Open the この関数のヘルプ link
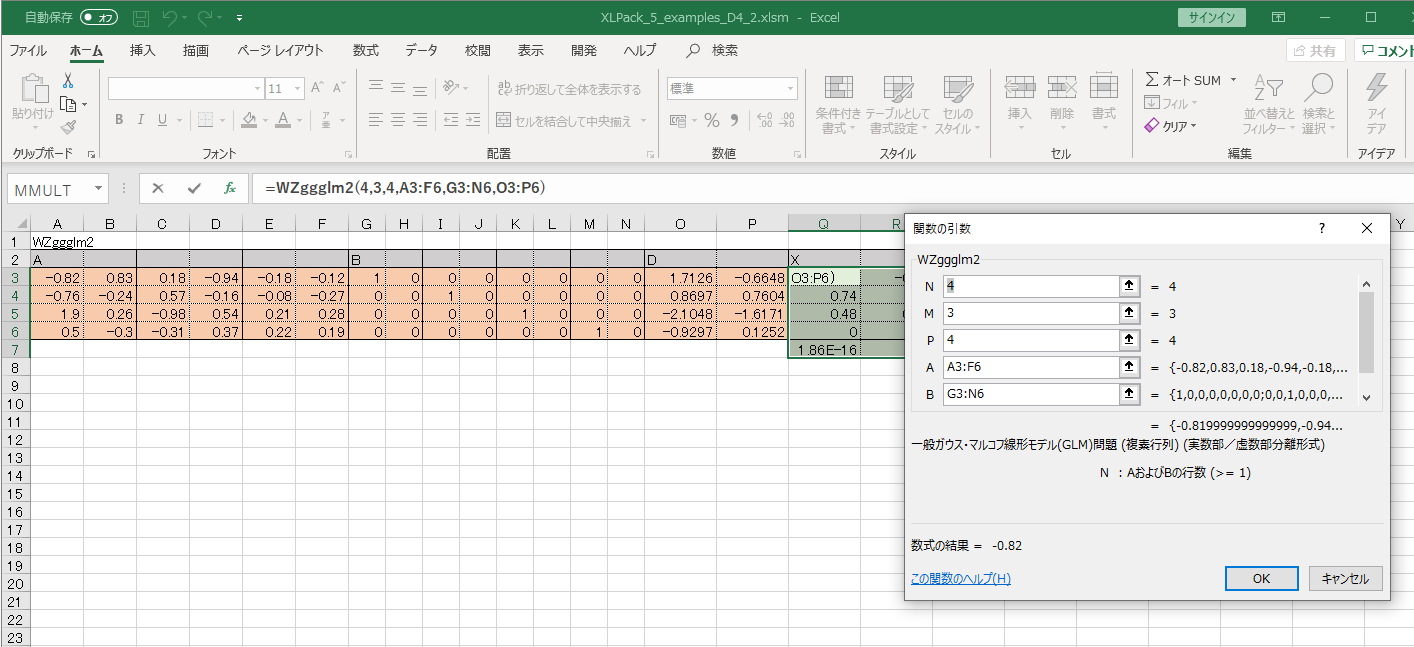This screenshot has width=1414, height=647. click(960, 579)
